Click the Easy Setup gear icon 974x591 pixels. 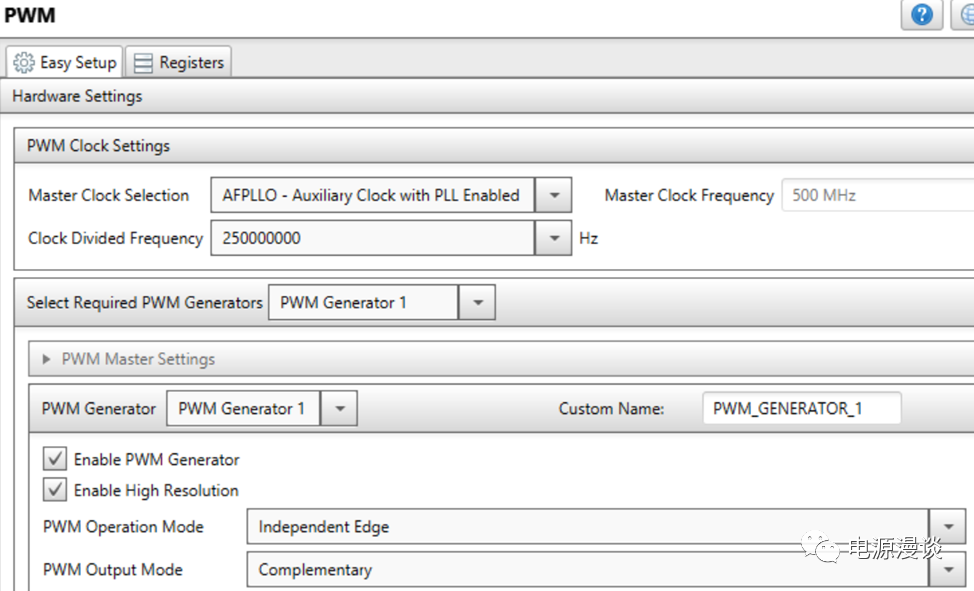point(24,62)
